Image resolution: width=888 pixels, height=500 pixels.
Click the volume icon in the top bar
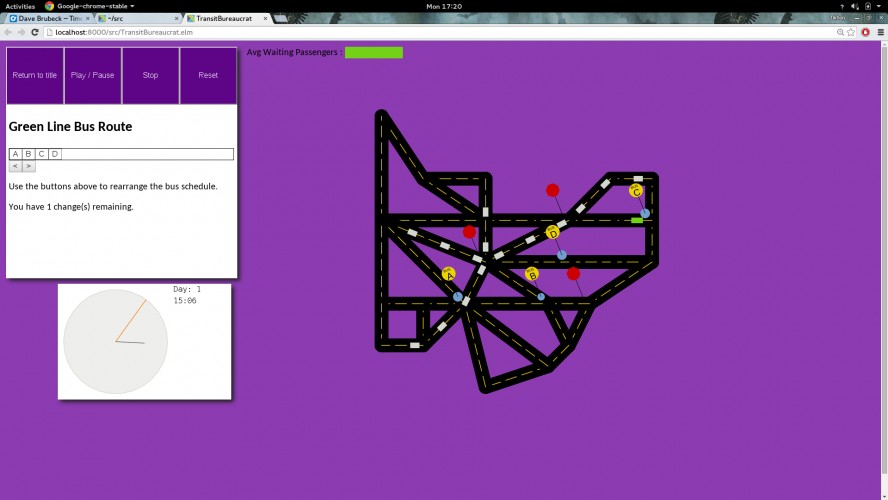tap(855, 6)
